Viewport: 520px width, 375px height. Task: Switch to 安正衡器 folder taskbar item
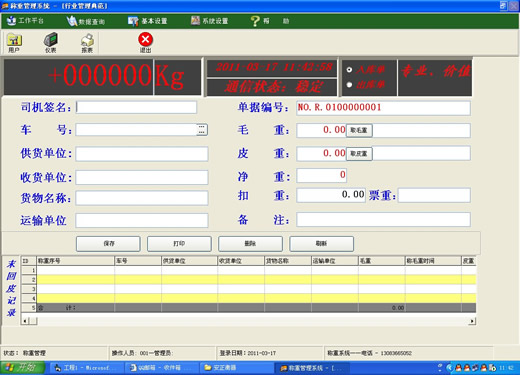237,368
